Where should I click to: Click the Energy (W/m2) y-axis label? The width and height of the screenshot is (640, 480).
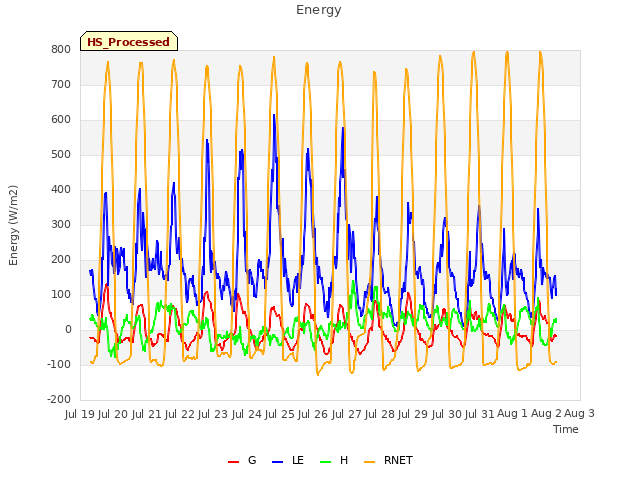[13, 225]
